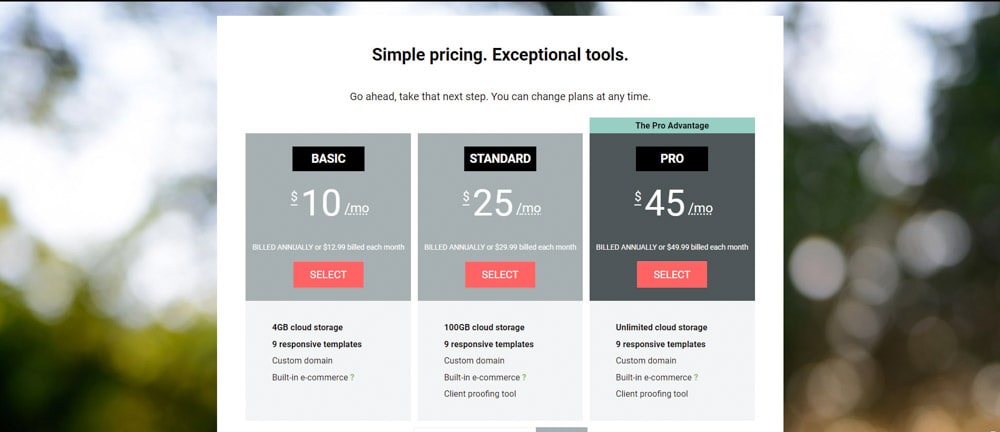Click Custom domain in Pro plan
The height and width of the screenshot is (432, 1000).
[646, 361]
